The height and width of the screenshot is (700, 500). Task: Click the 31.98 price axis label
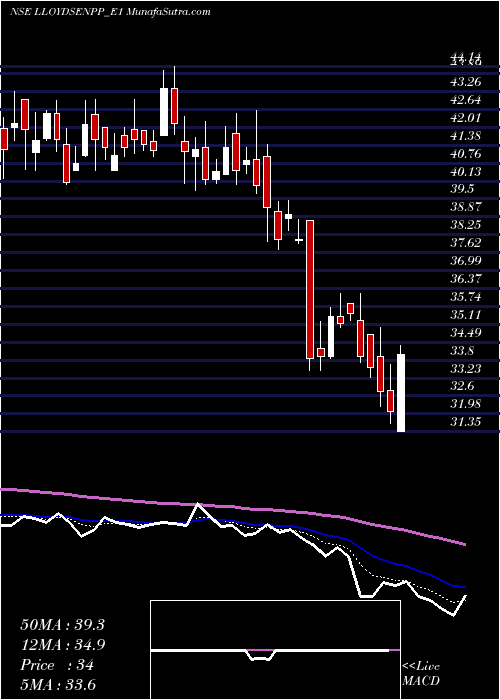pyautogui.click(x=466, y=404)
